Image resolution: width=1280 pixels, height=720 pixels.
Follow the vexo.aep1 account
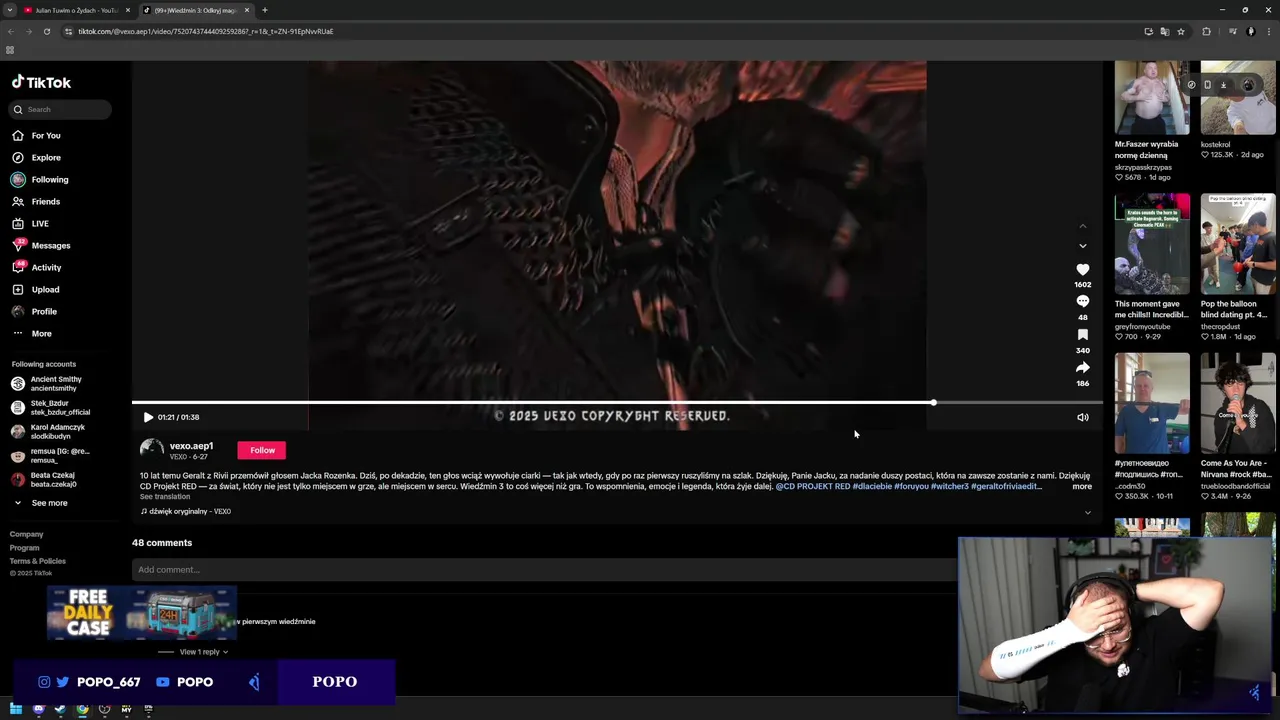tap(262, 450)
